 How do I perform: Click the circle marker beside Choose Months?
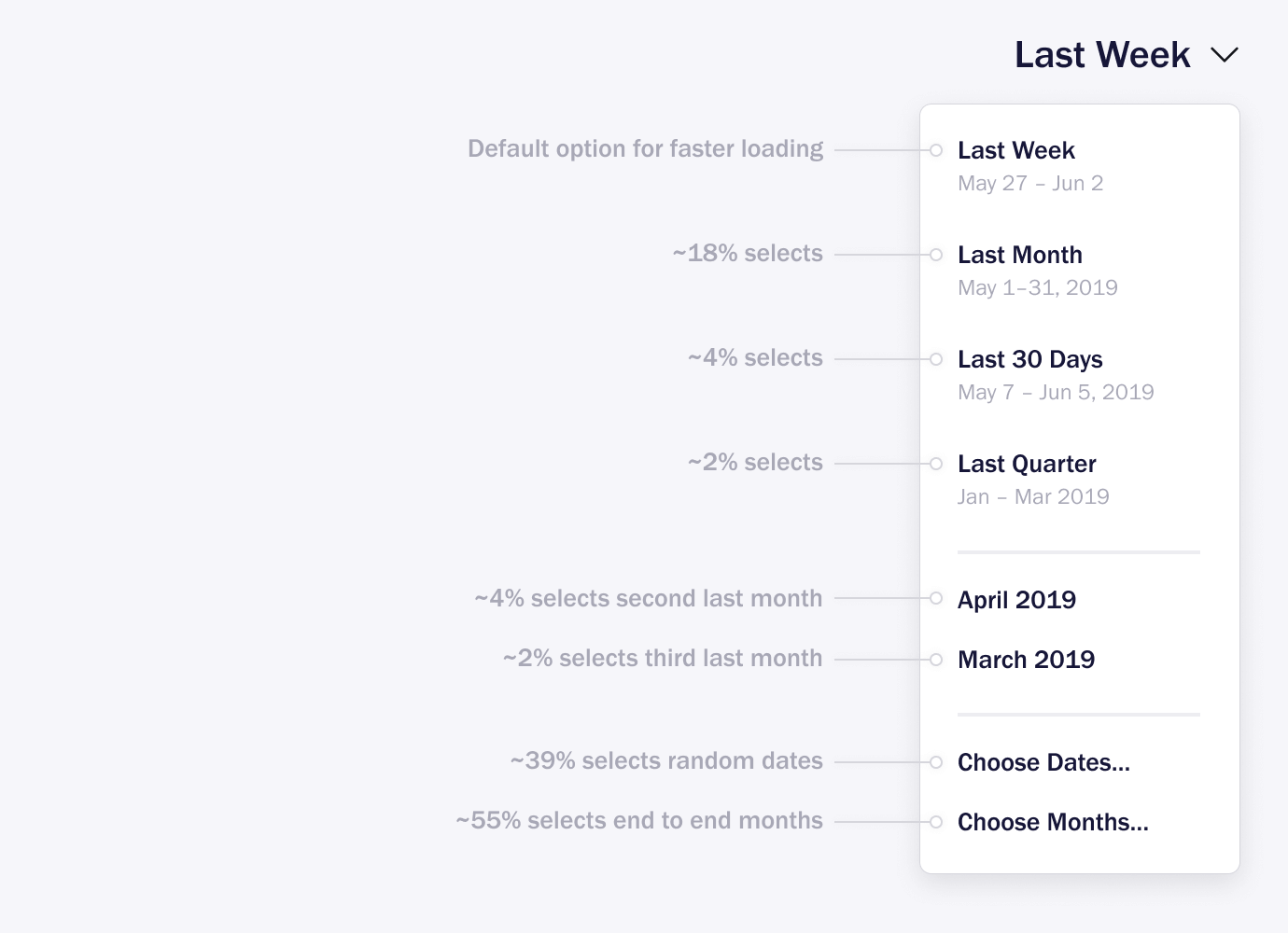coord(936,822)
